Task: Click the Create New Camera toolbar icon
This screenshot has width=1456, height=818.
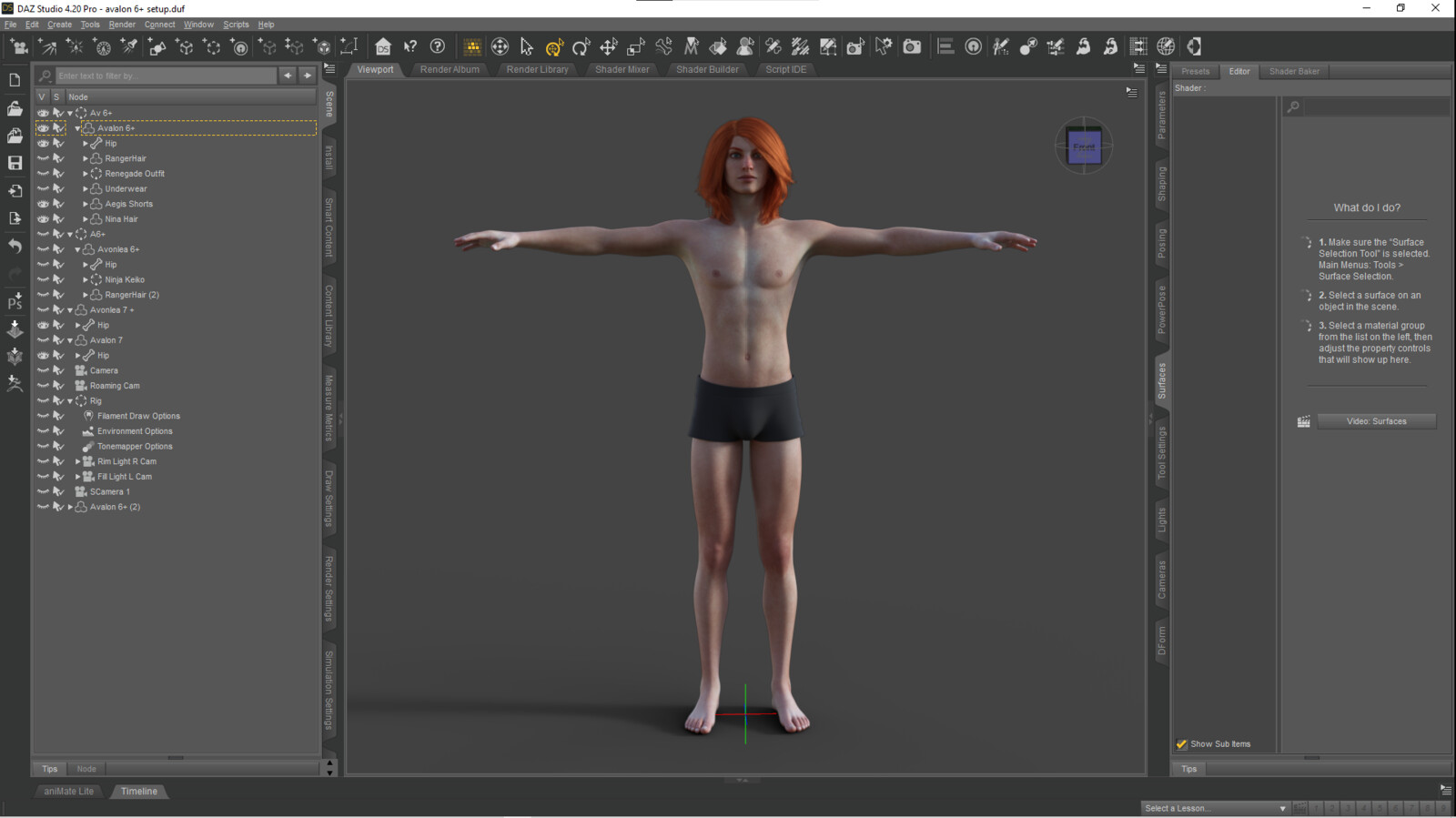Action: [x=19, y=46]
